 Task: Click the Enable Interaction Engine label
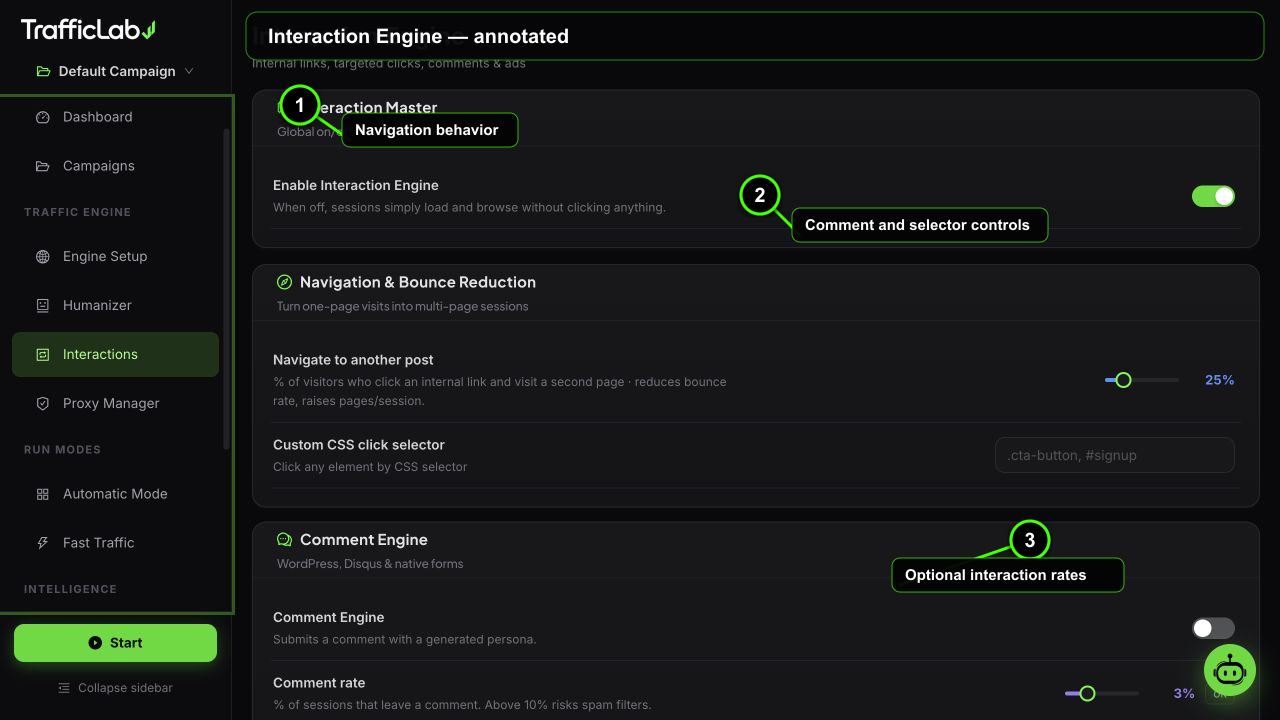(356, 186)
